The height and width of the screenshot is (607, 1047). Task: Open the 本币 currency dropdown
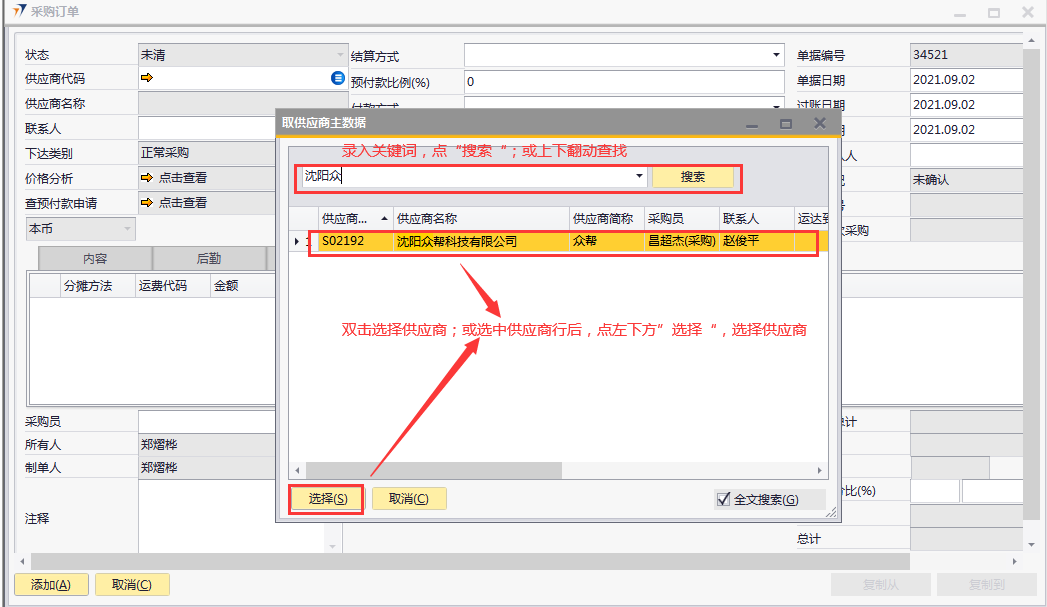(127, 229)
